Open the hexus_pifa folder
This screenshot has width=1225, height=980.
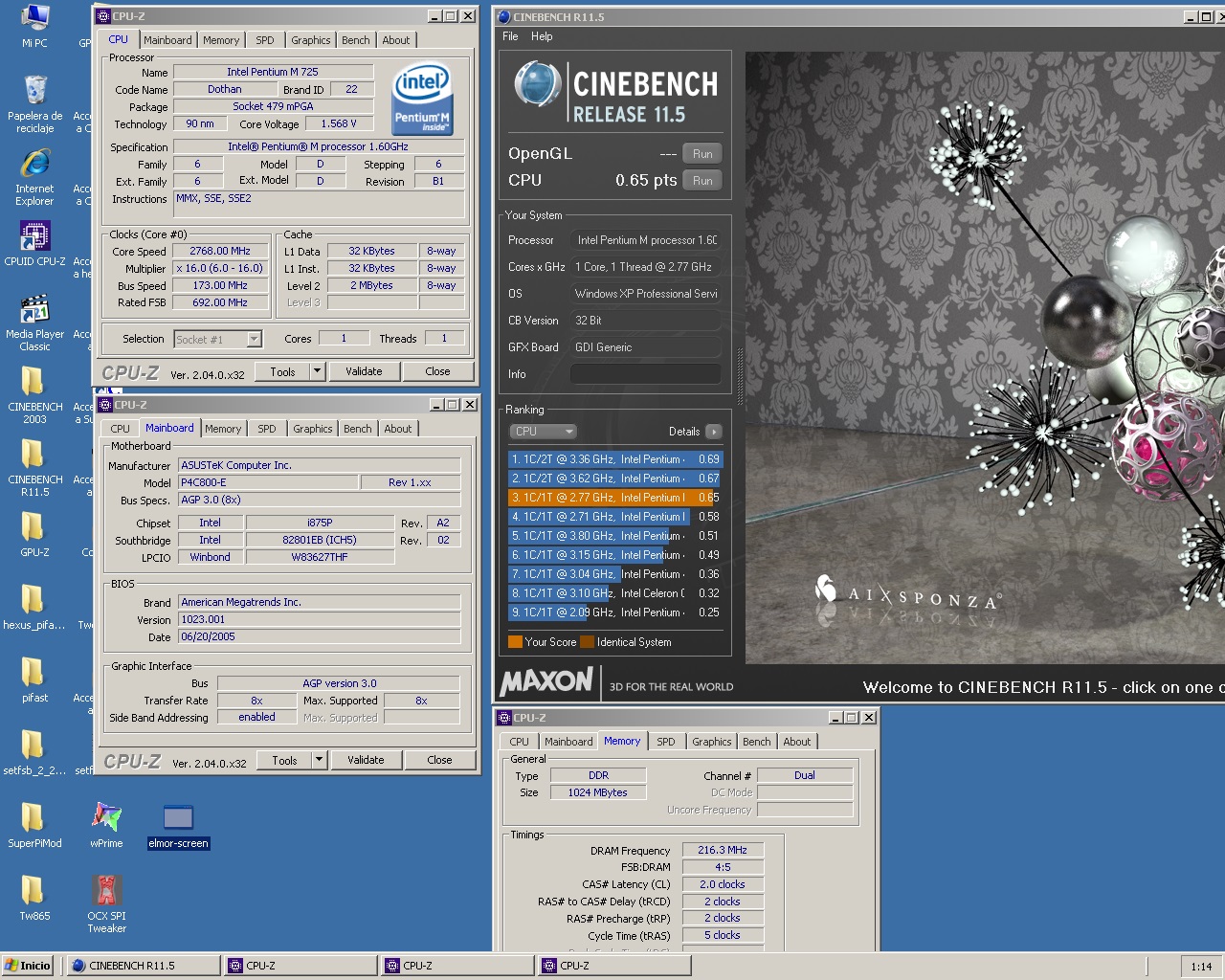[x=34, y=607]
